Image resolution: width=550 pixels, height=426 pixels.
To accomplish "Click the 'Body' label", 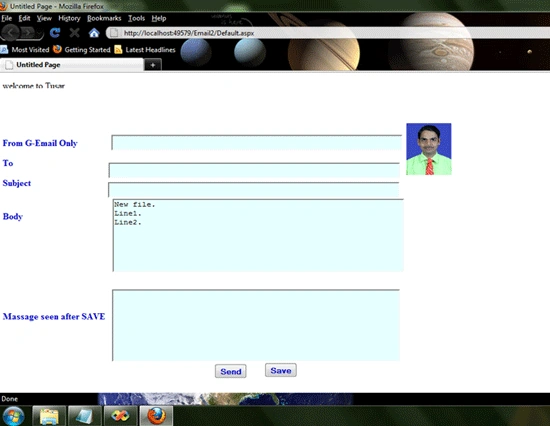I will click(x=13, y=217).
